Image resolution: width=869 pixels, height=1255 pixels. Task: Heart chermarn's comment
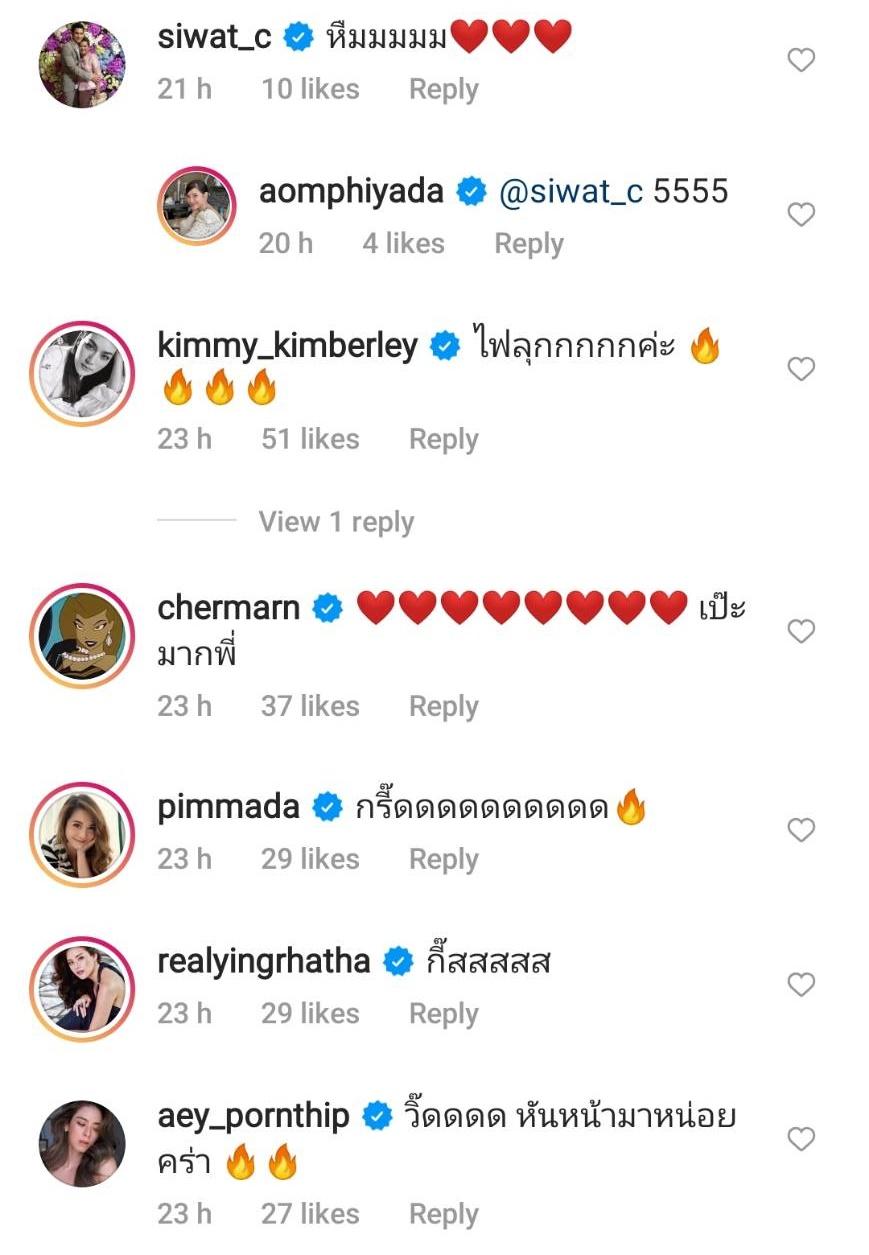click(x=801, y=631)
